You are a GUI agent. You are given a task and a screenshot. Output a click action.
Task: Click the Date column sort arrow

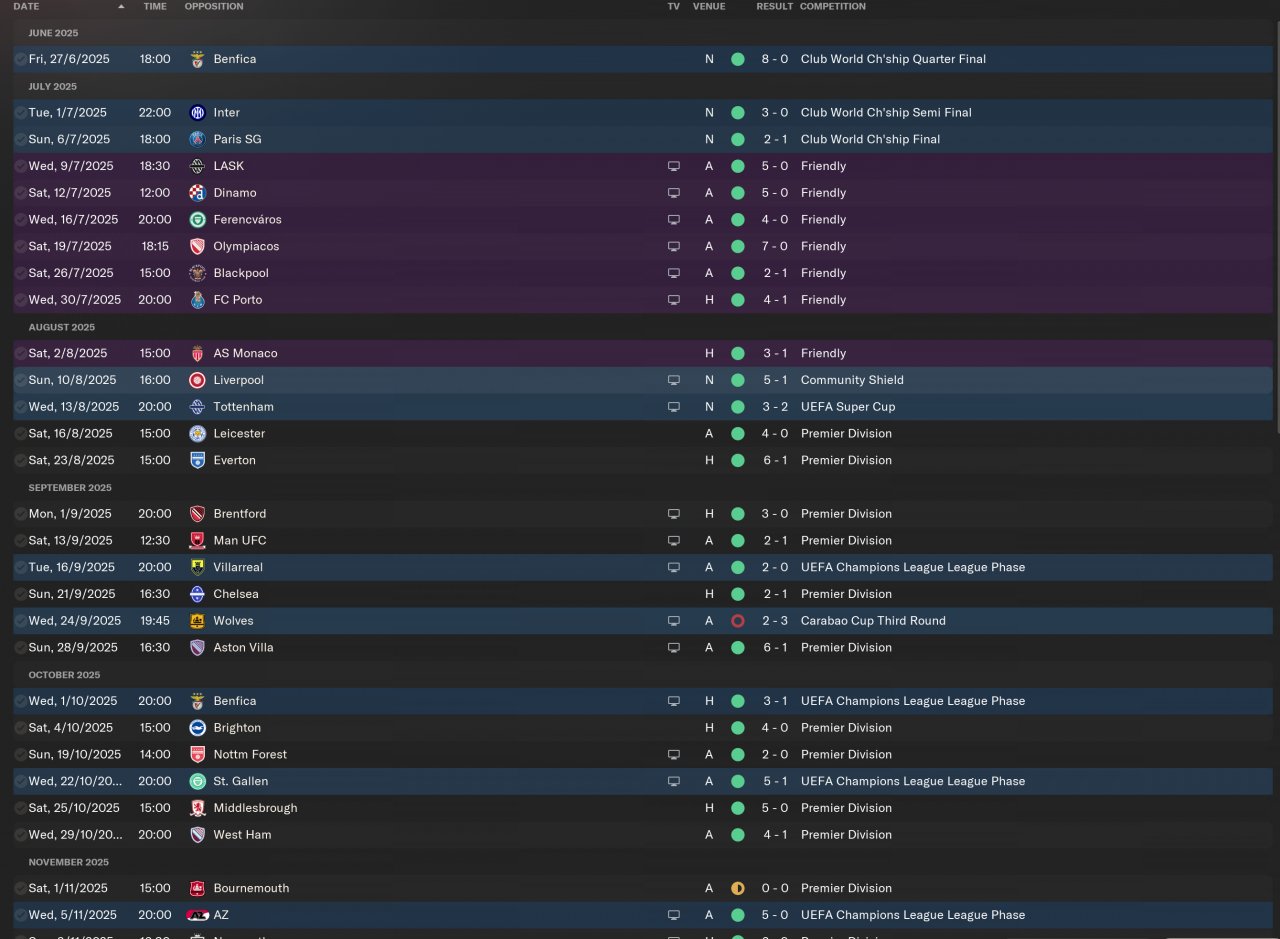pos(121,7)
